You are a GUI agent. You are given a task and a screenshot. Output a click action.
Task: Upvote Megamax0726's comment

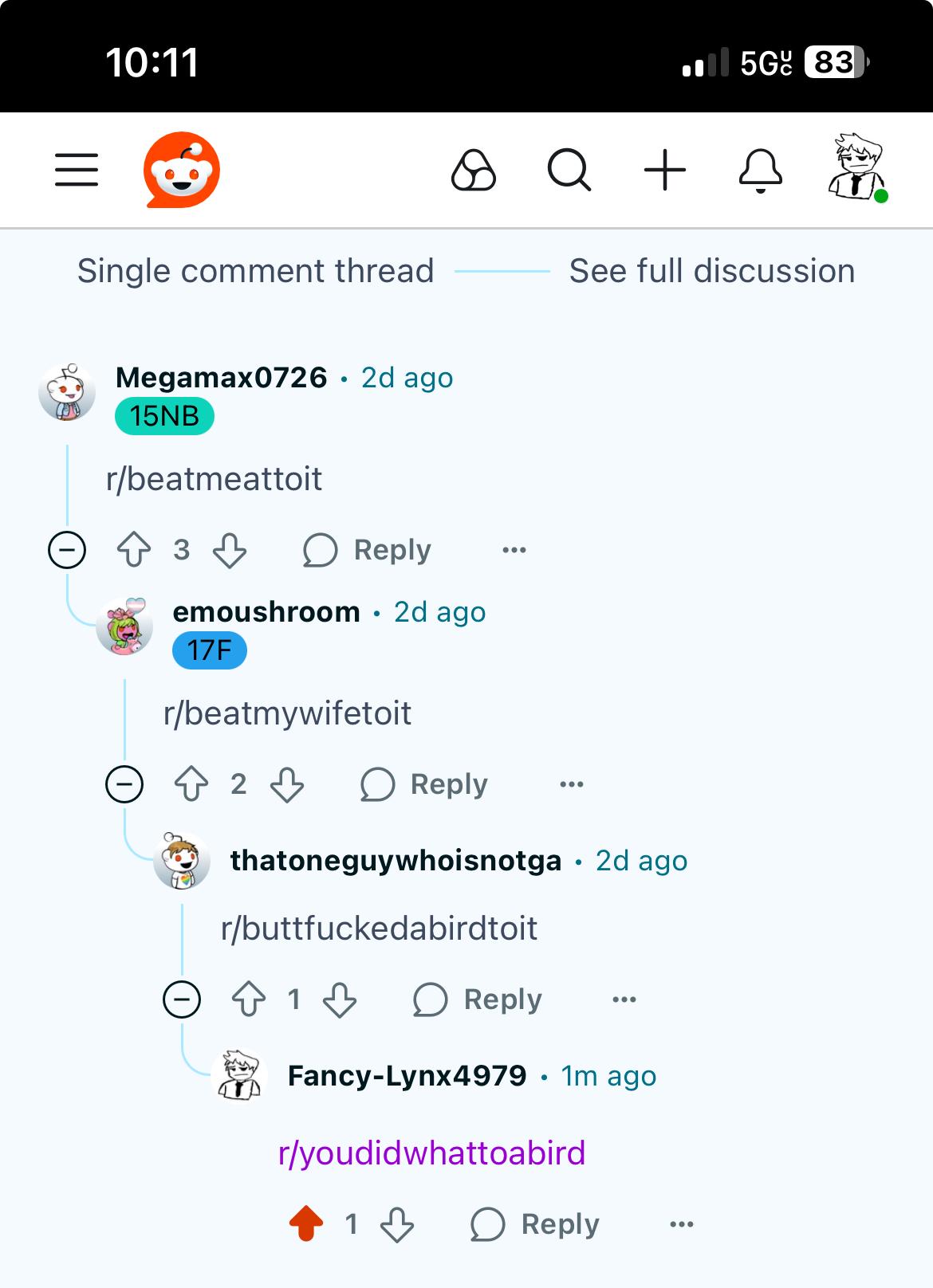coord(134,550)
